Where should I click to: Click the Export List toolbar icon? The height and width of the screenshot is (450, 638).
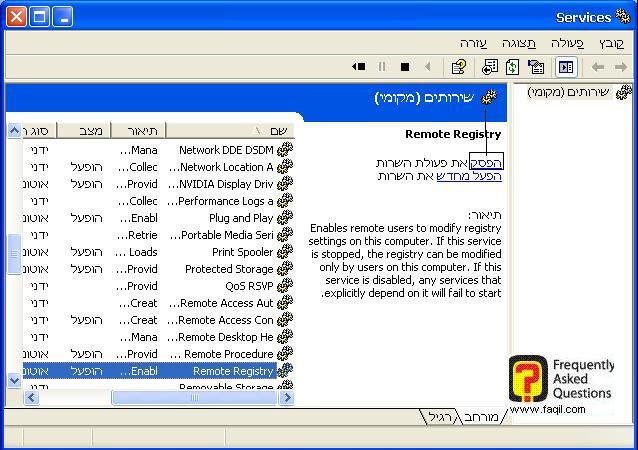click(489, 67)
